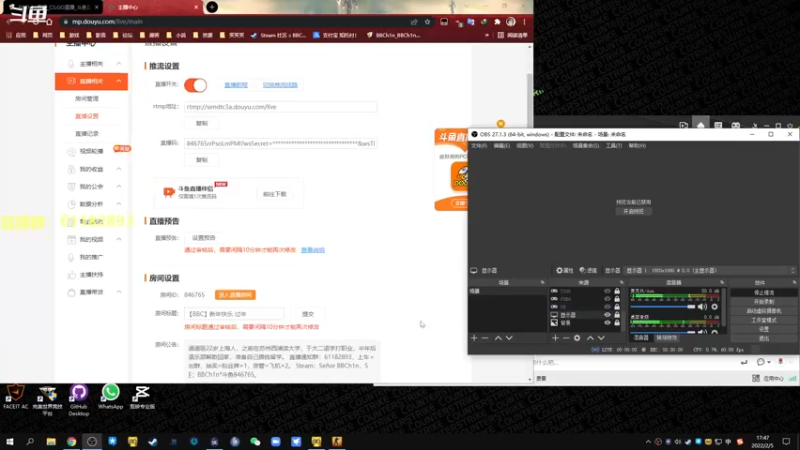Click 开启预览 button in OBS preview
This screenshot has height=450, width=800.
click(633, 211)
